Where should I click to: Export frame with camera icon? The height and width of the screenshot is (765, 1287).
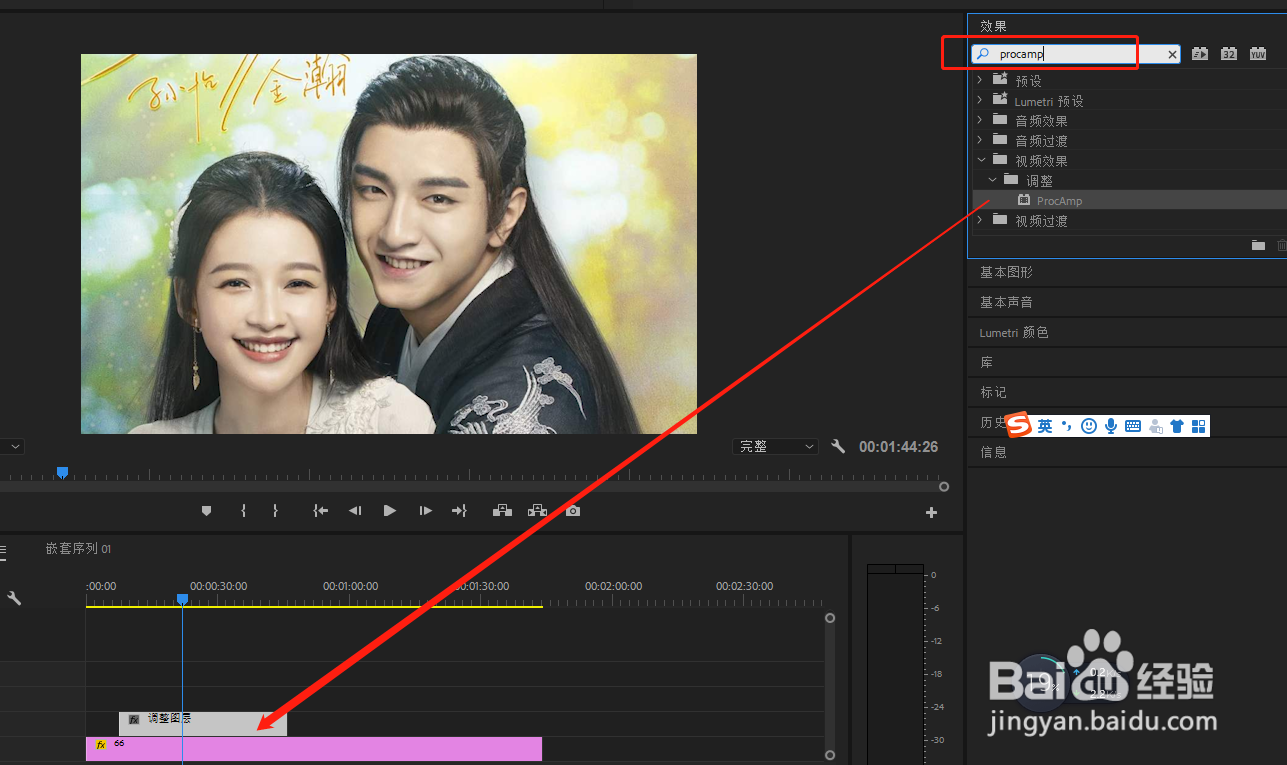coord(572,511)
